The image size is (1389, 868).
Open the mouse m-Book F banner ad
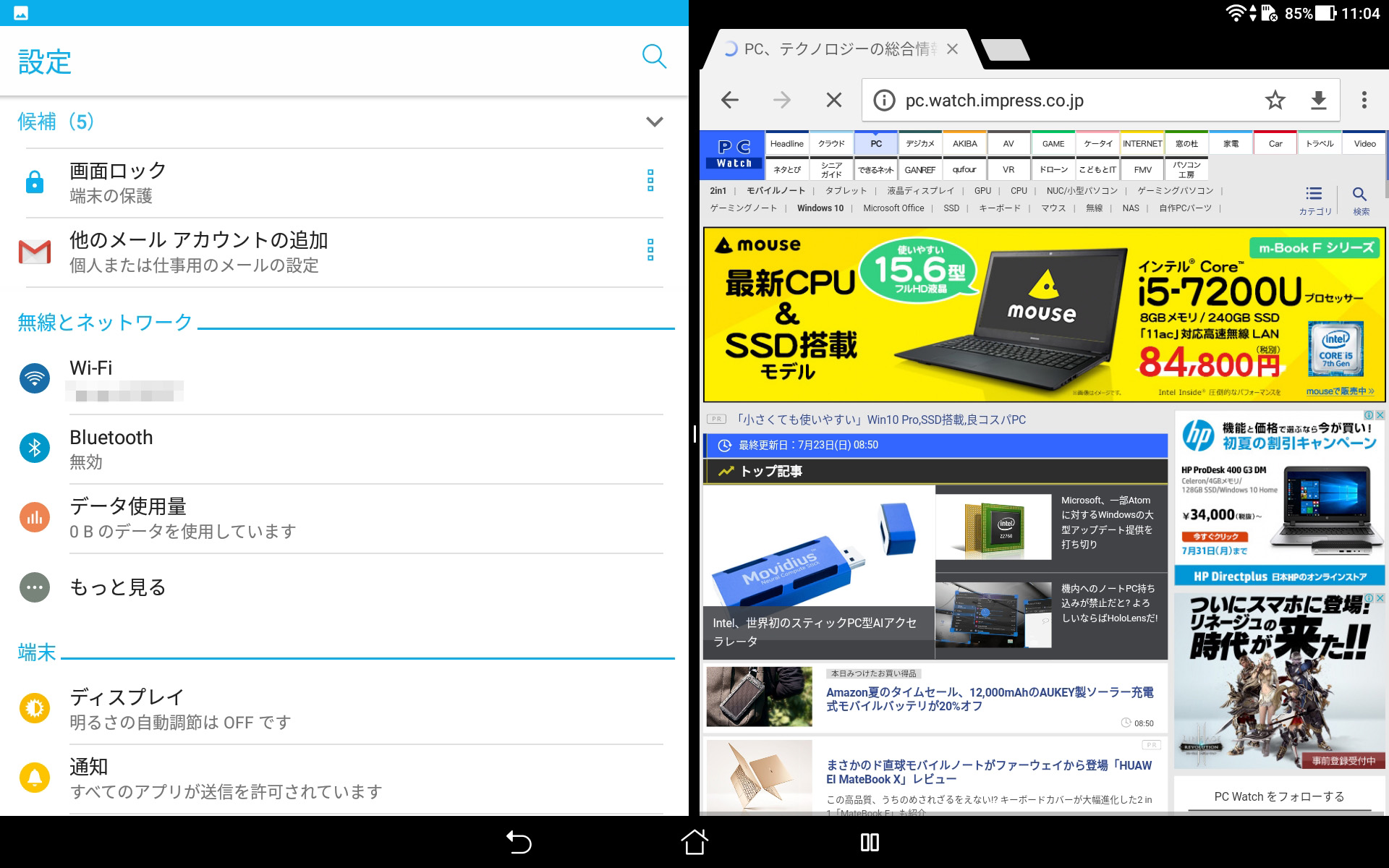pyautogui.click(x=1044, y=315)
